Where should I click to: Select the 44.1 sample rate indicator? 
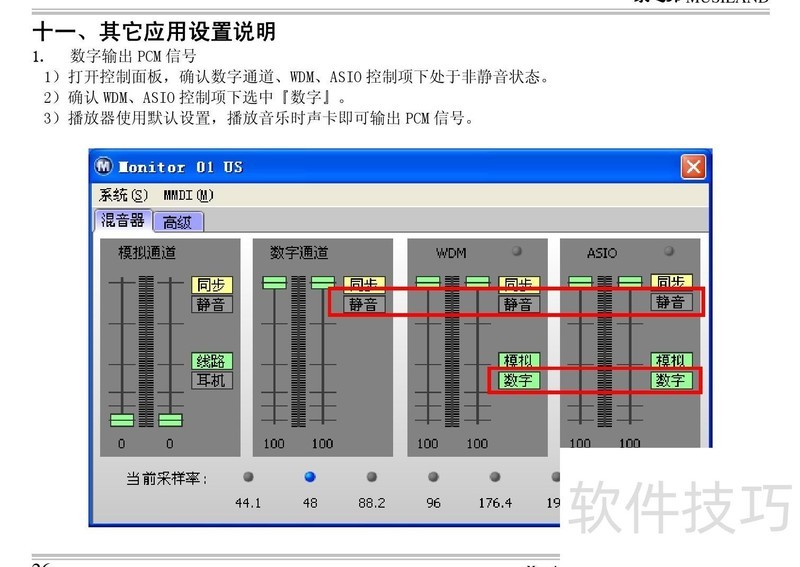click(x=248, y=477)
